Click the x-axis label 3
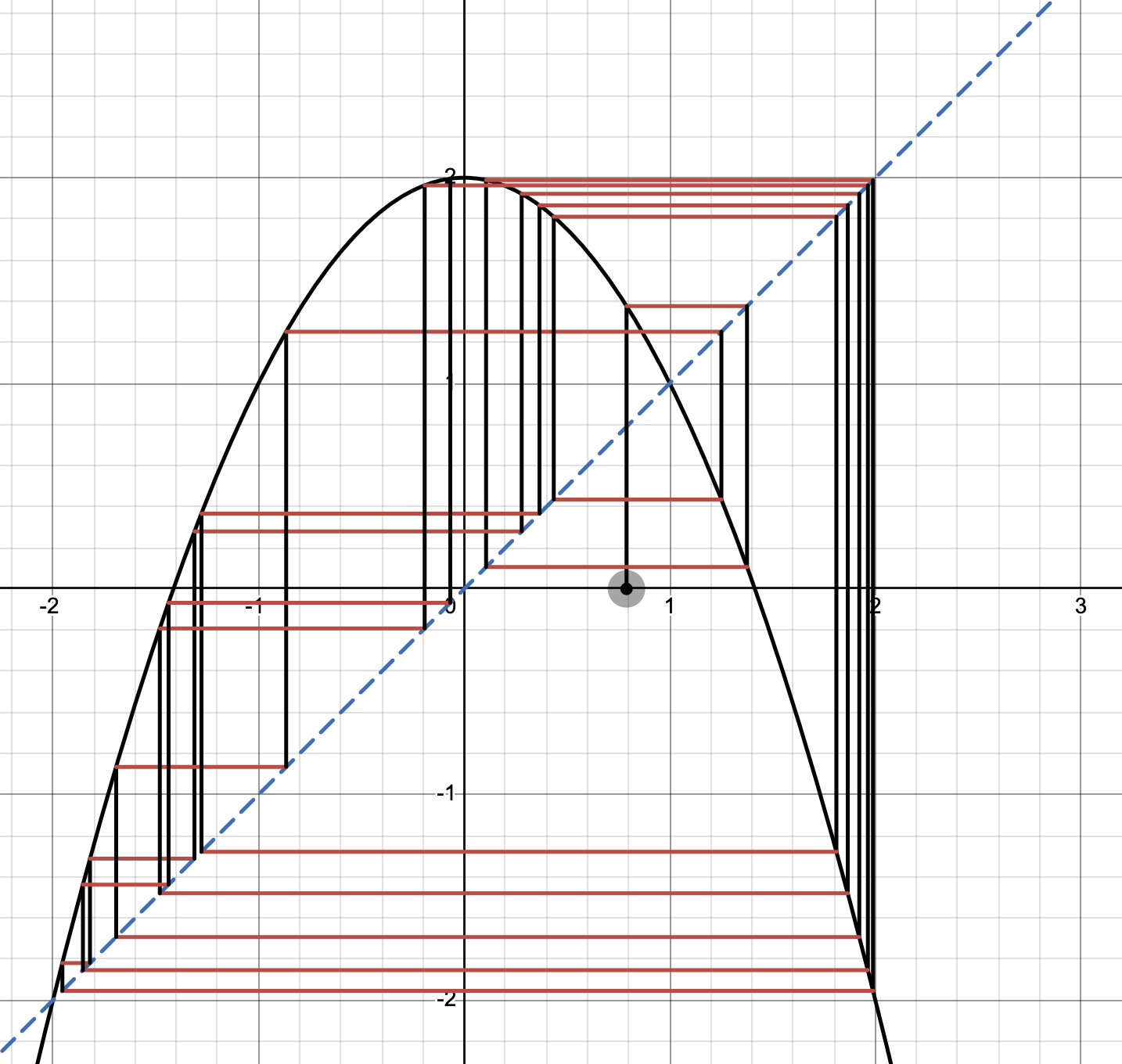The image size is (1122, 1064). click(1081, 606)
